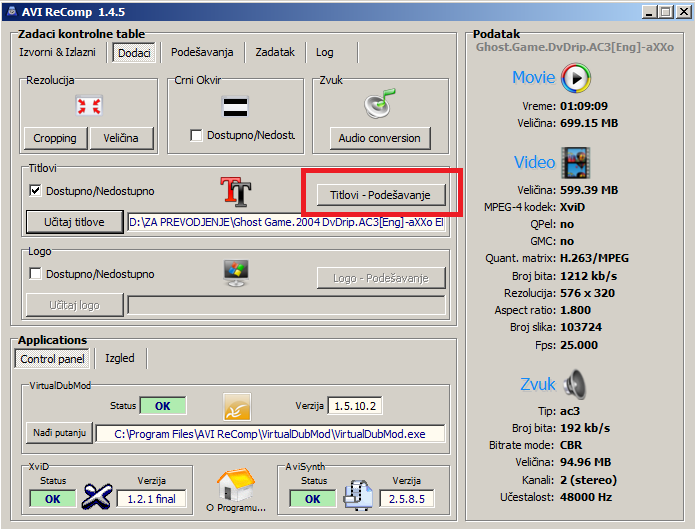Select the Control panel tab

pyautogui.click(x=52, y=359)
